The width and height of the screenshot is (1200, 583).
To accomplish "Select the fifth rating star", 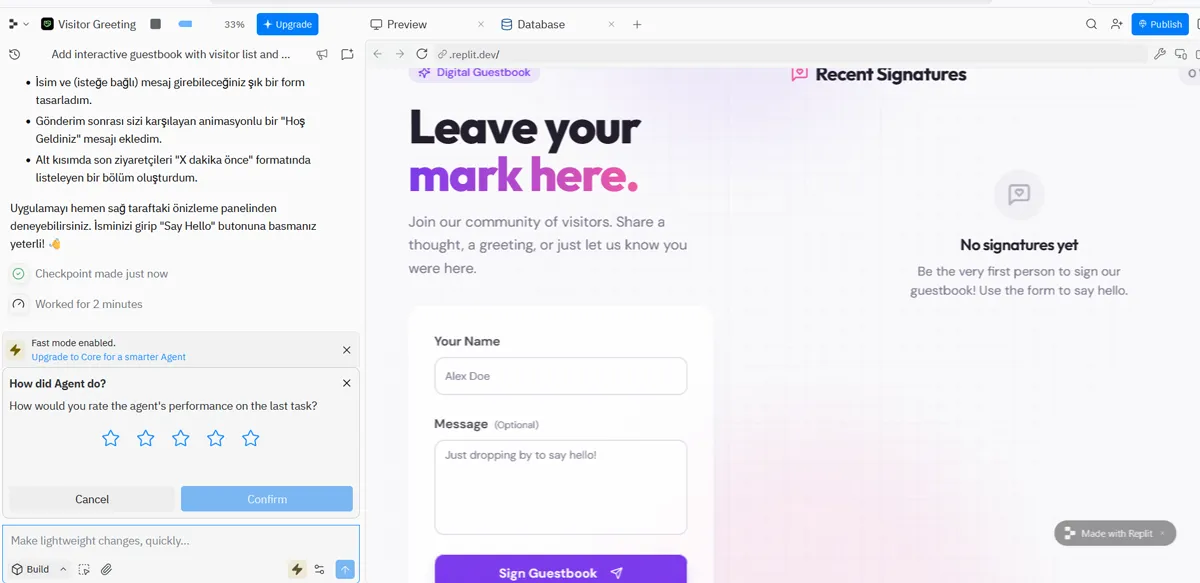I will tap(251, 438).
